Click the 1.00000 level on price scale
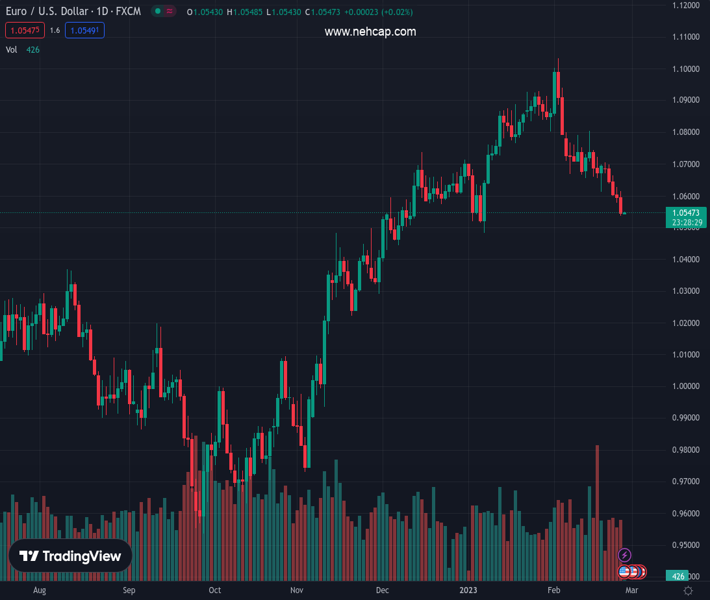Viewport: 710px width, 600px height. (x=685, y=386)
